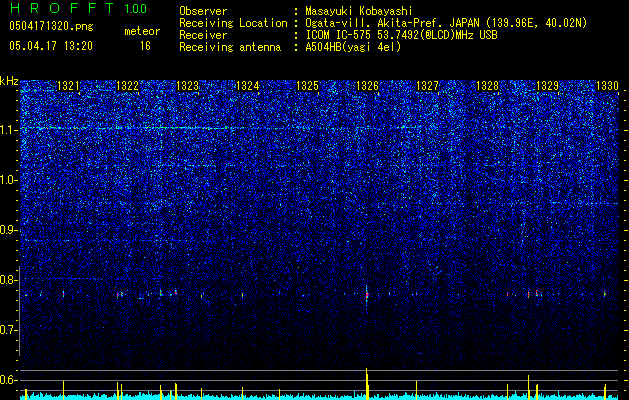
Task: Click the antenna value A504HB(yagi 4el)
Action: (353, 47)
